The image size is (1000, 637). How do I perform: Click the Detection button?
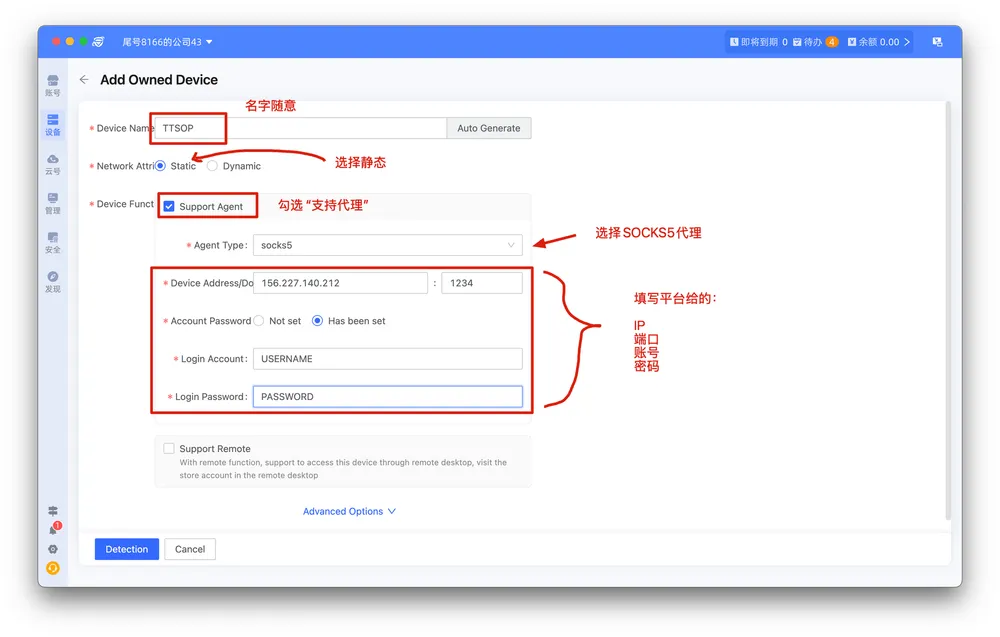tap(127, 549)
